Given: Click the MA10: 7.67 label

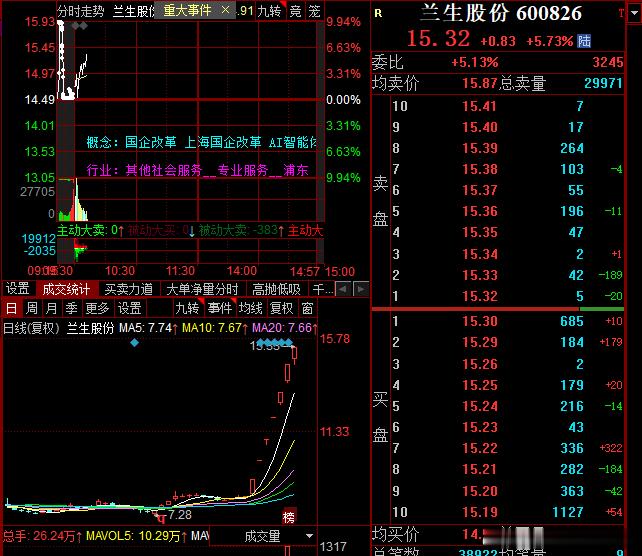Looking at the screenshot, I should [x=215, y=328].
